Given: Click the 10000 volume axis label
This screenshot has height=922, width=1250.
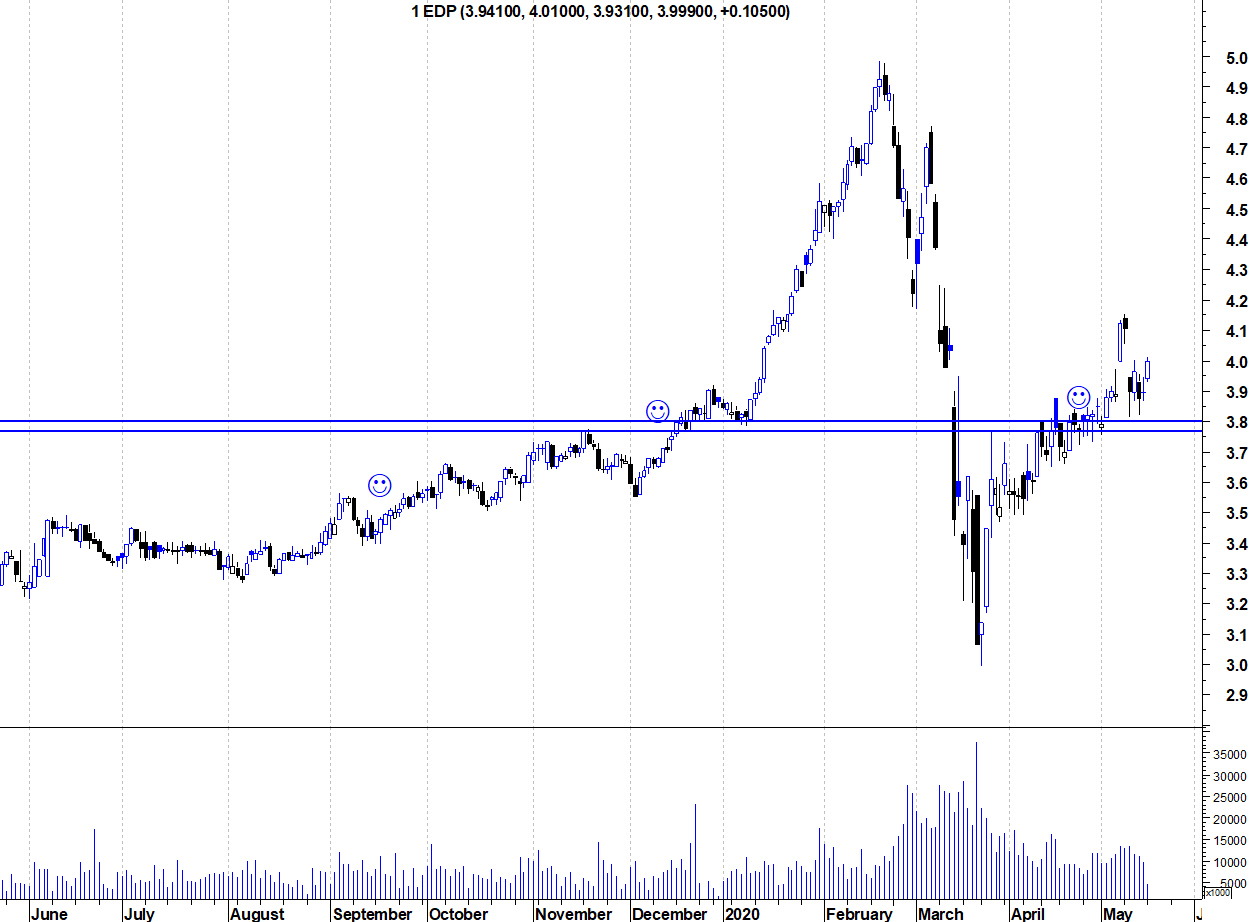Looking at the screenshot, I should pos(1231,862).
